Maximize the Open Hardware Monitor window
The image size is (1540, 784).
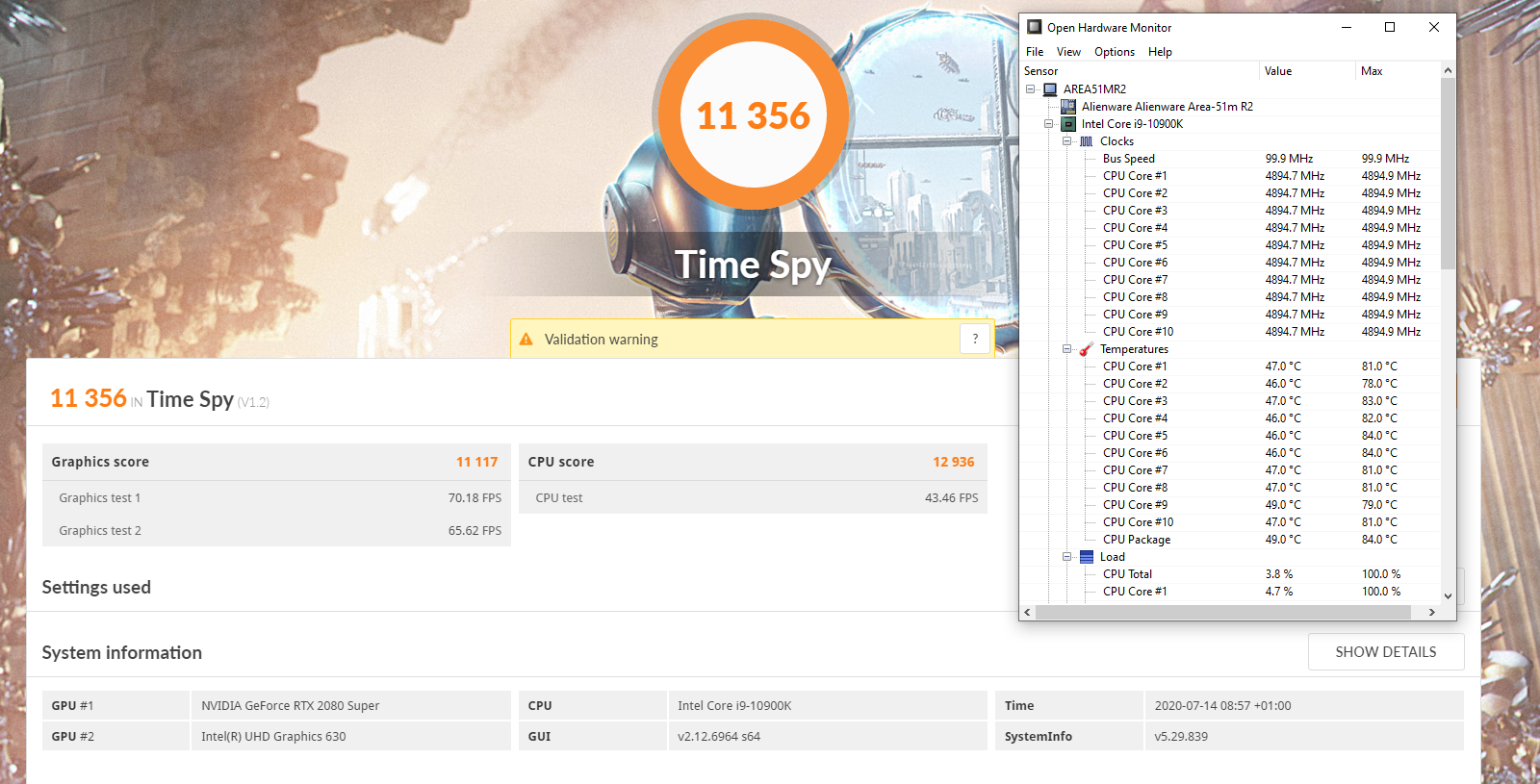pos(1390,27)
